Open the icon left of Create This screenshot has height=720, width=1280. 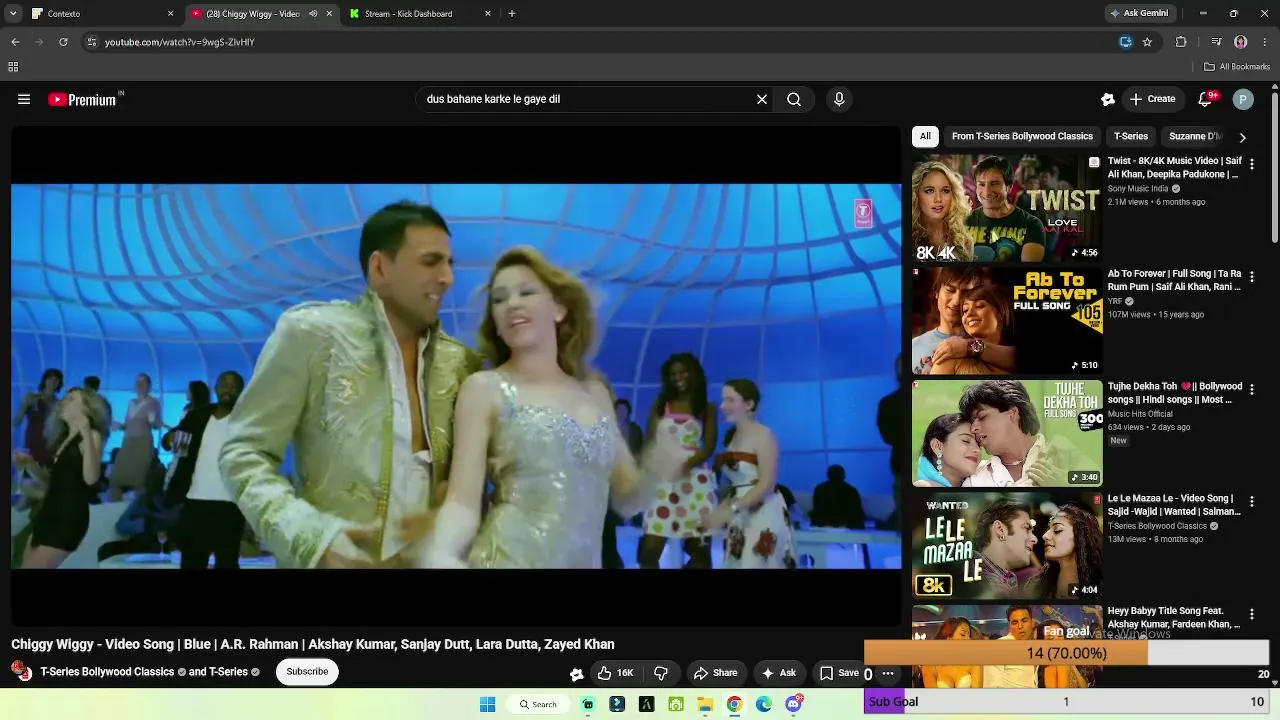coord(1108,99)
